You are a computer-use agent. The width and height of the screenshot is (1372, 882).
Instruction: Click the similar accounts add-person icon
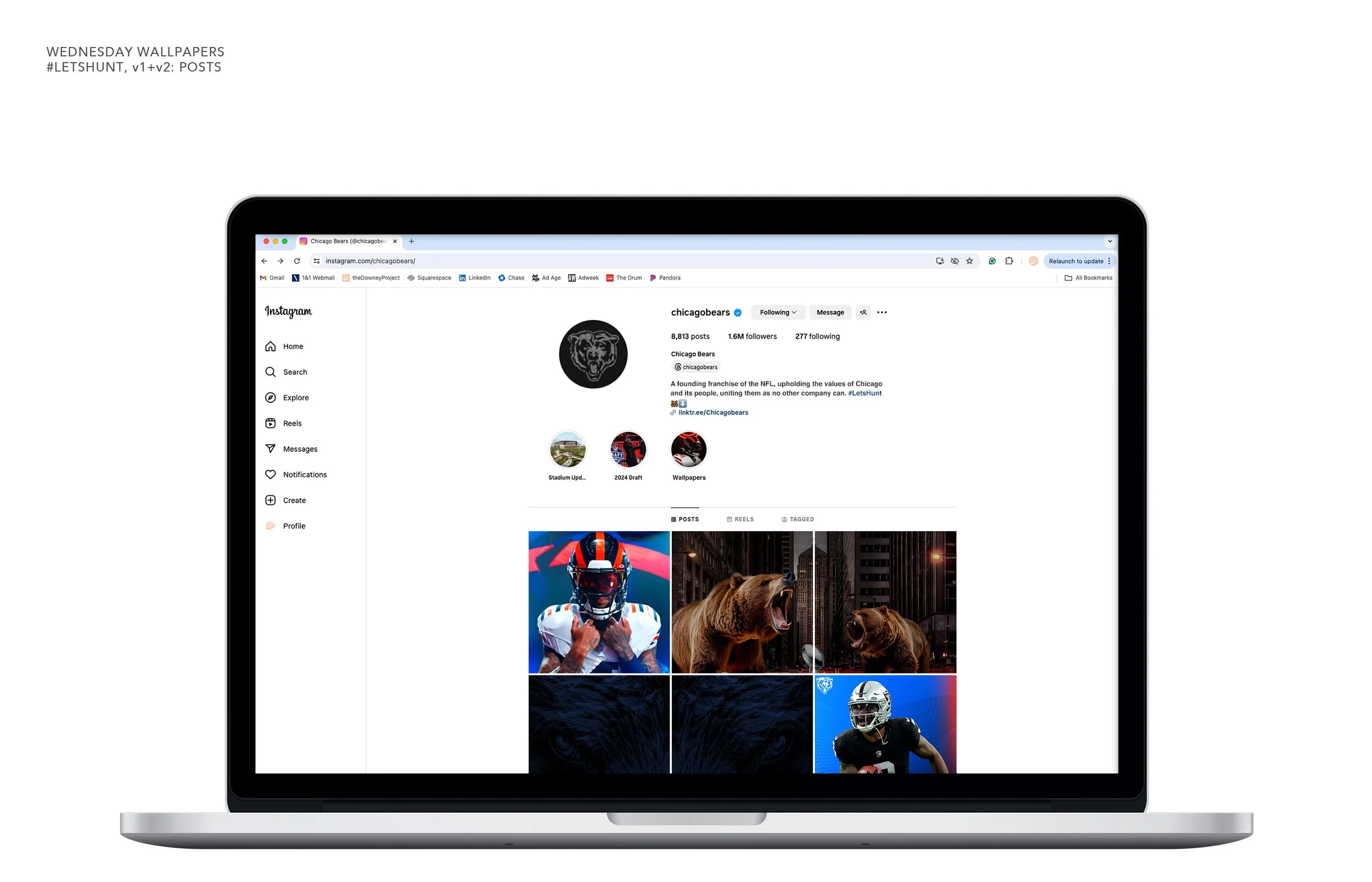coord(863,313)
